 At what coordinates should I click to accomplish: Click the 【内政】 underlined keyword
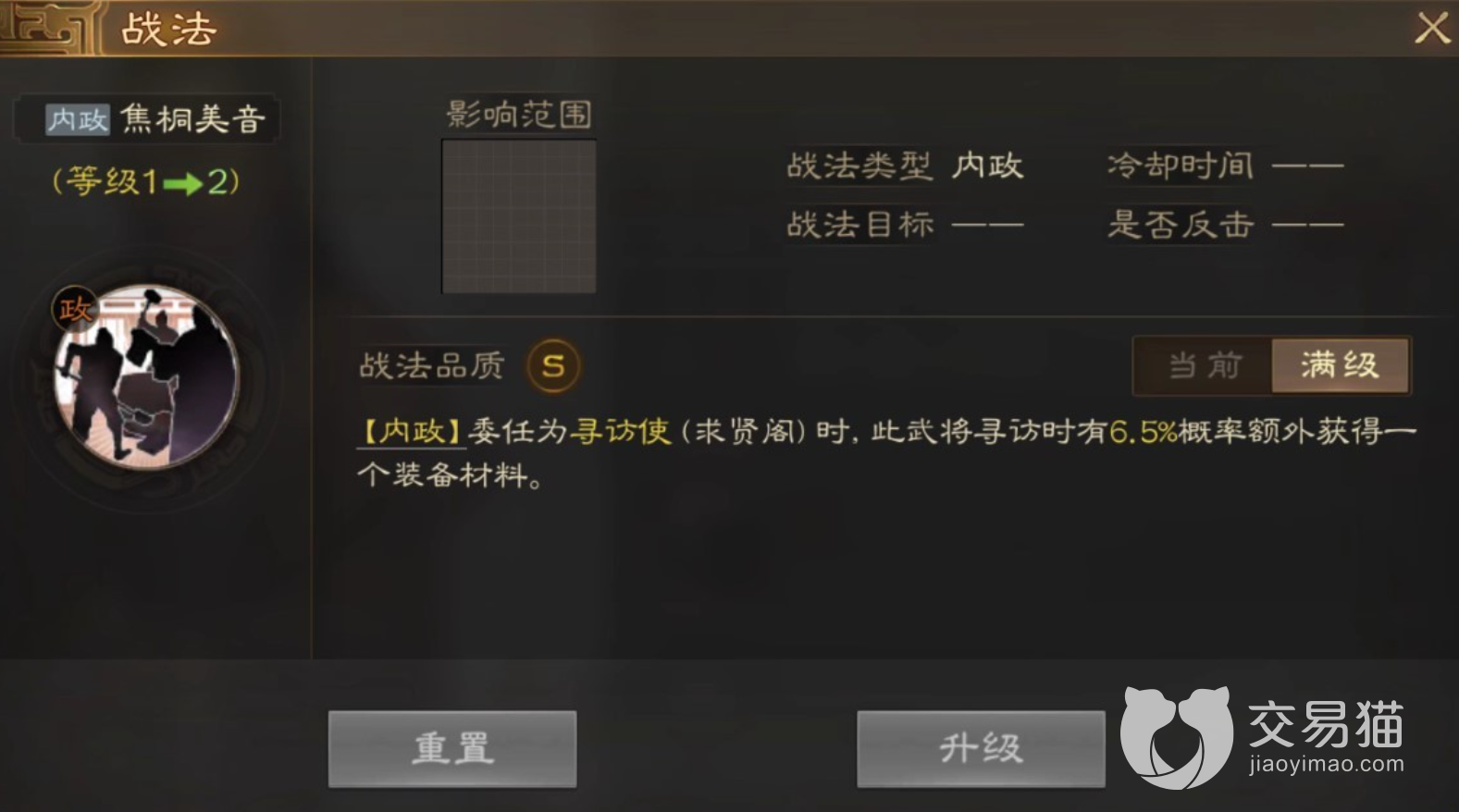click(411, 431)
